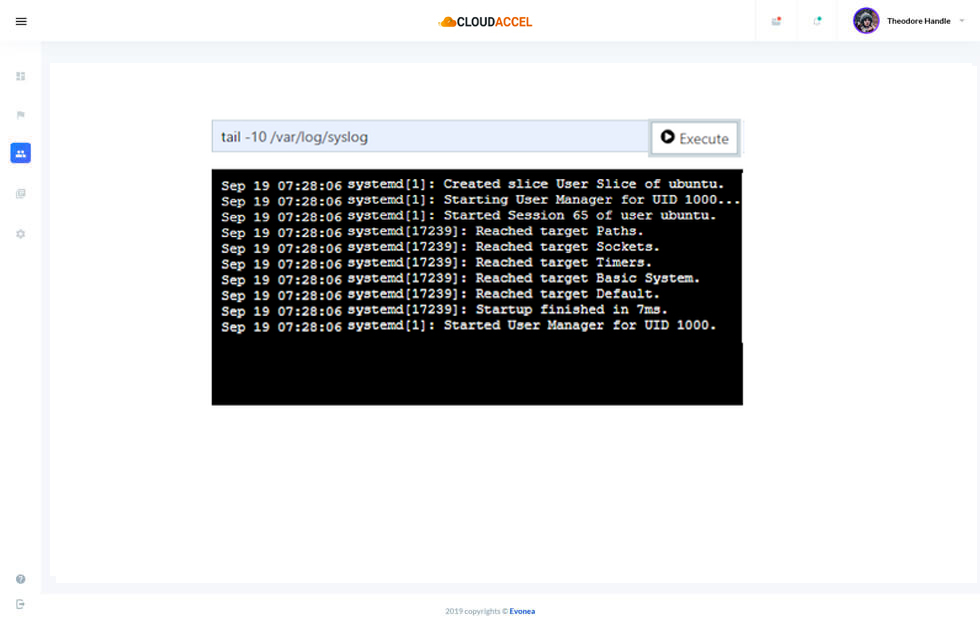Click the Evonea footer link
Viewport: 980px width, 628px height.
pos(522,611)
